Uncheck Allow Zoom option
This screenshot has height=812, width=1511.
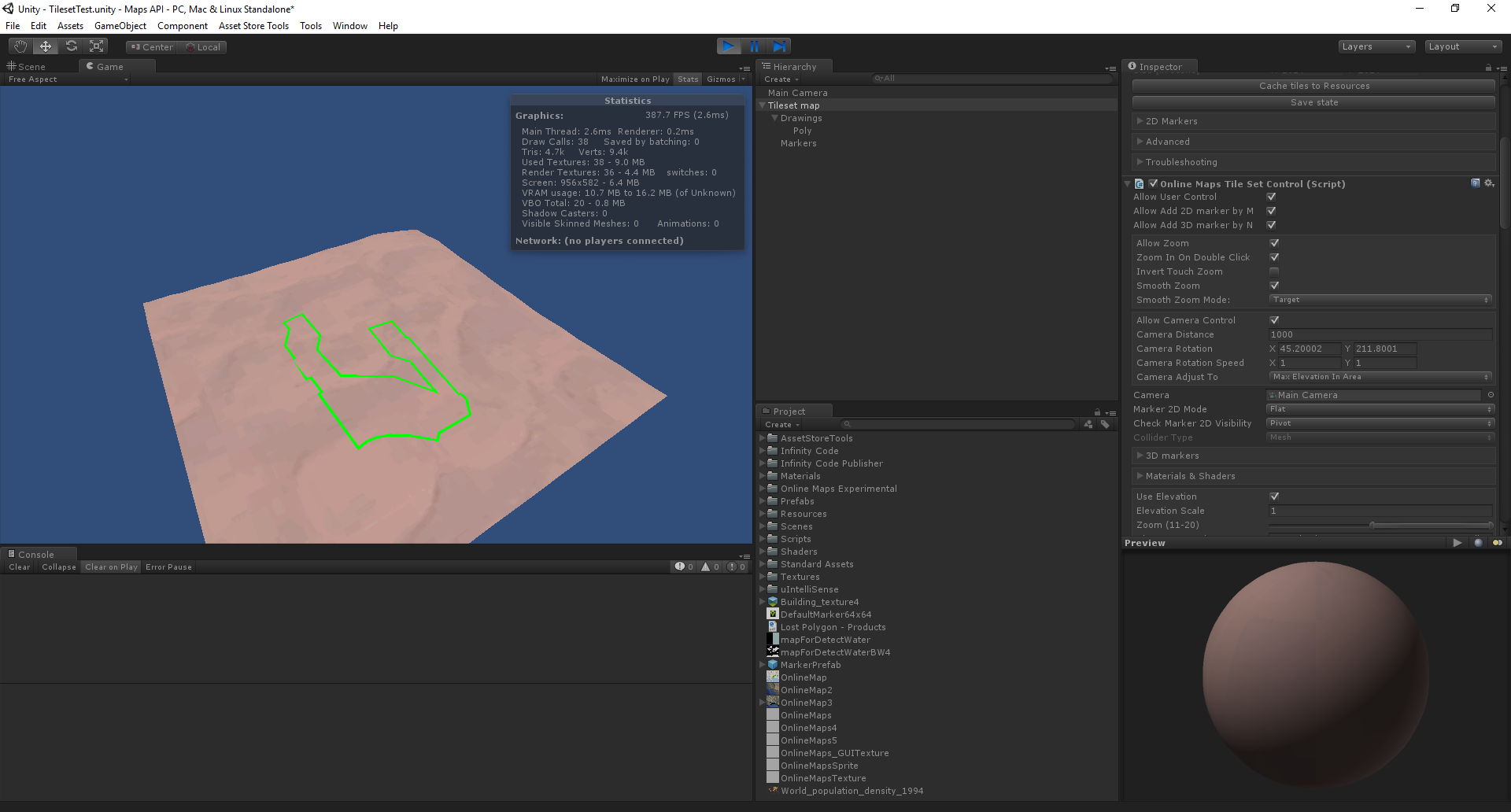pos(1274,243)
